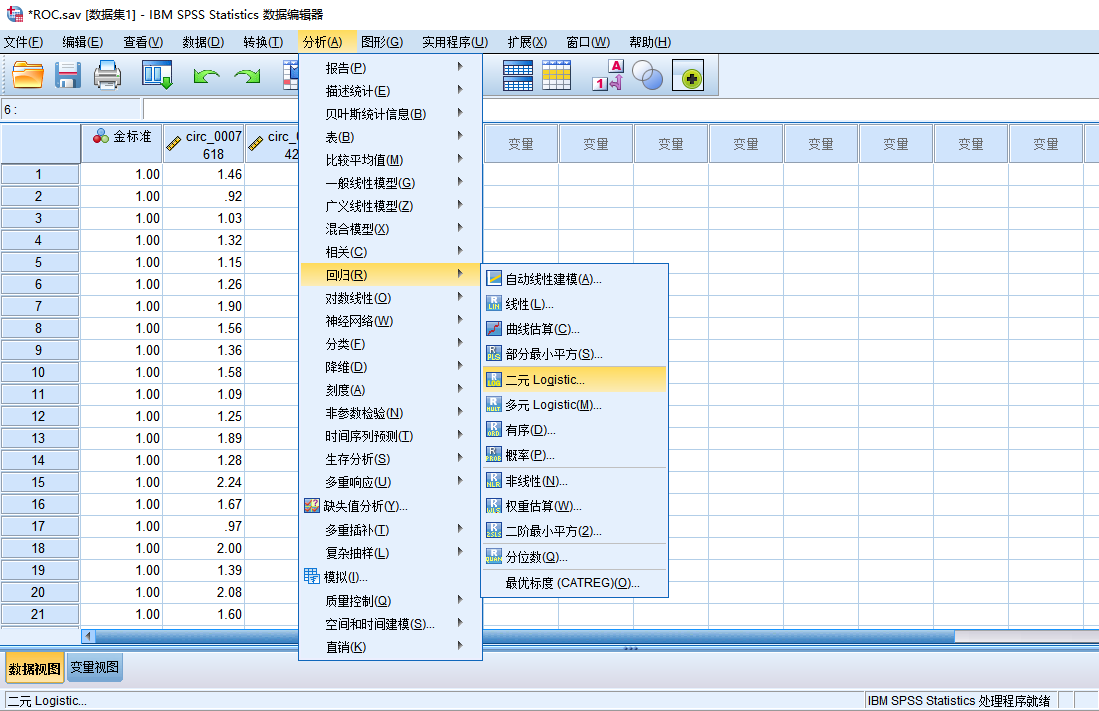The image size is (1099, 711).
Task: Expand 降维(D) submenu
Action: (390, 367)
